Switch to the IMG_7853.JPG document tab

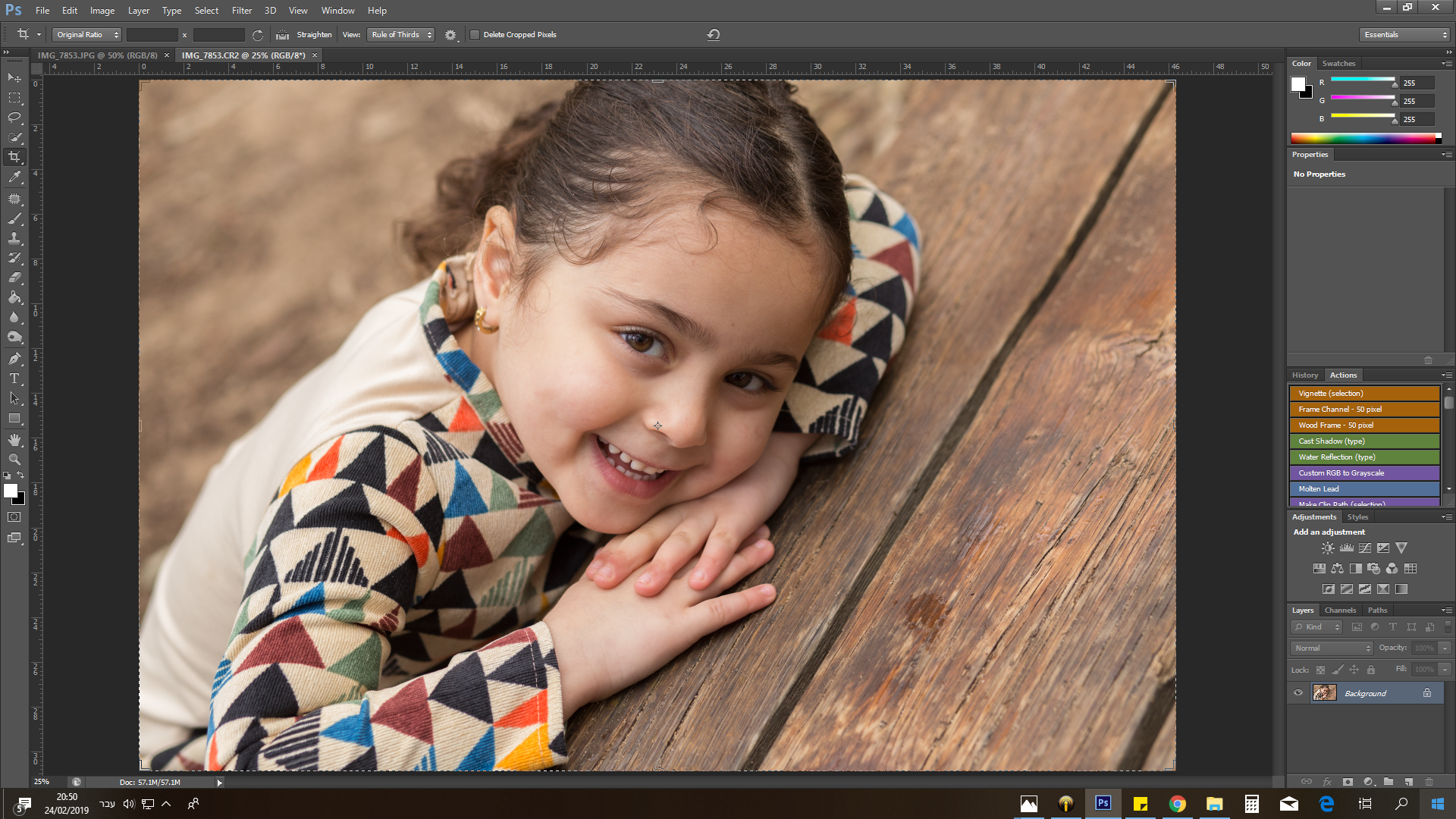click(99, 55)
